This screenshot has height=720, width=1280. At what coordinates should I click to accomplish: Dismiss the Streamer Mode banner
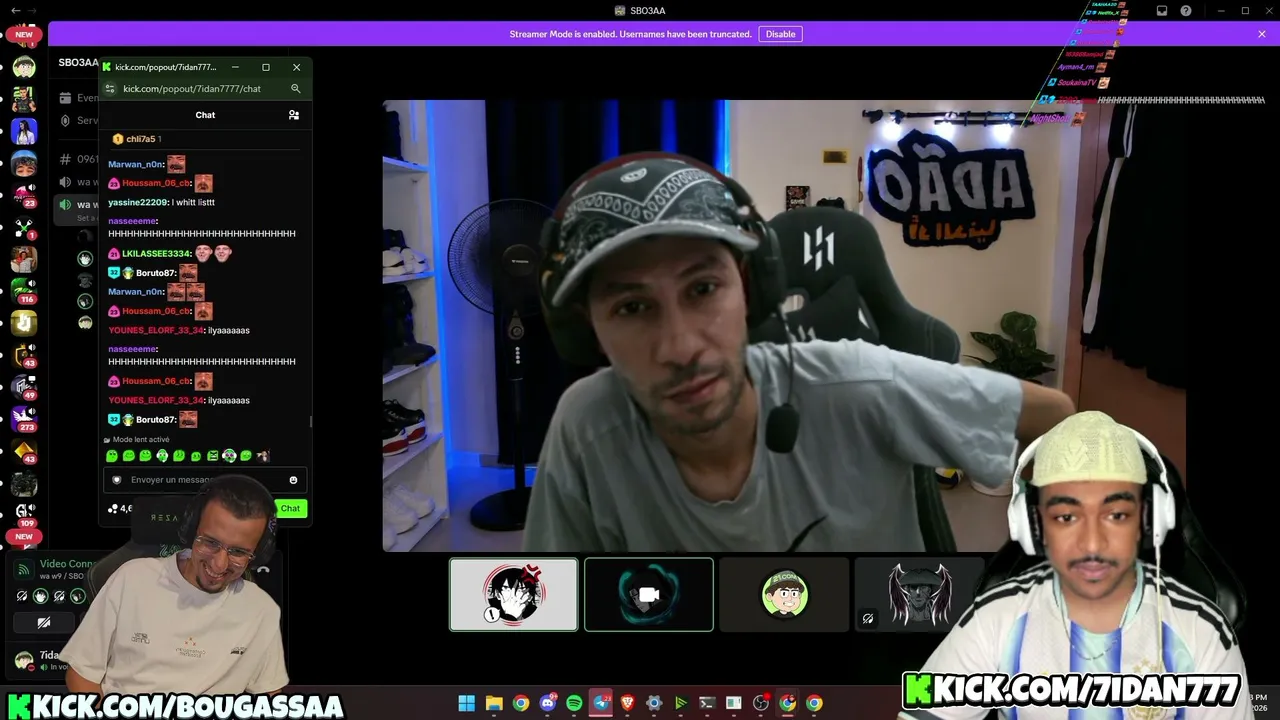point(1262,34)
